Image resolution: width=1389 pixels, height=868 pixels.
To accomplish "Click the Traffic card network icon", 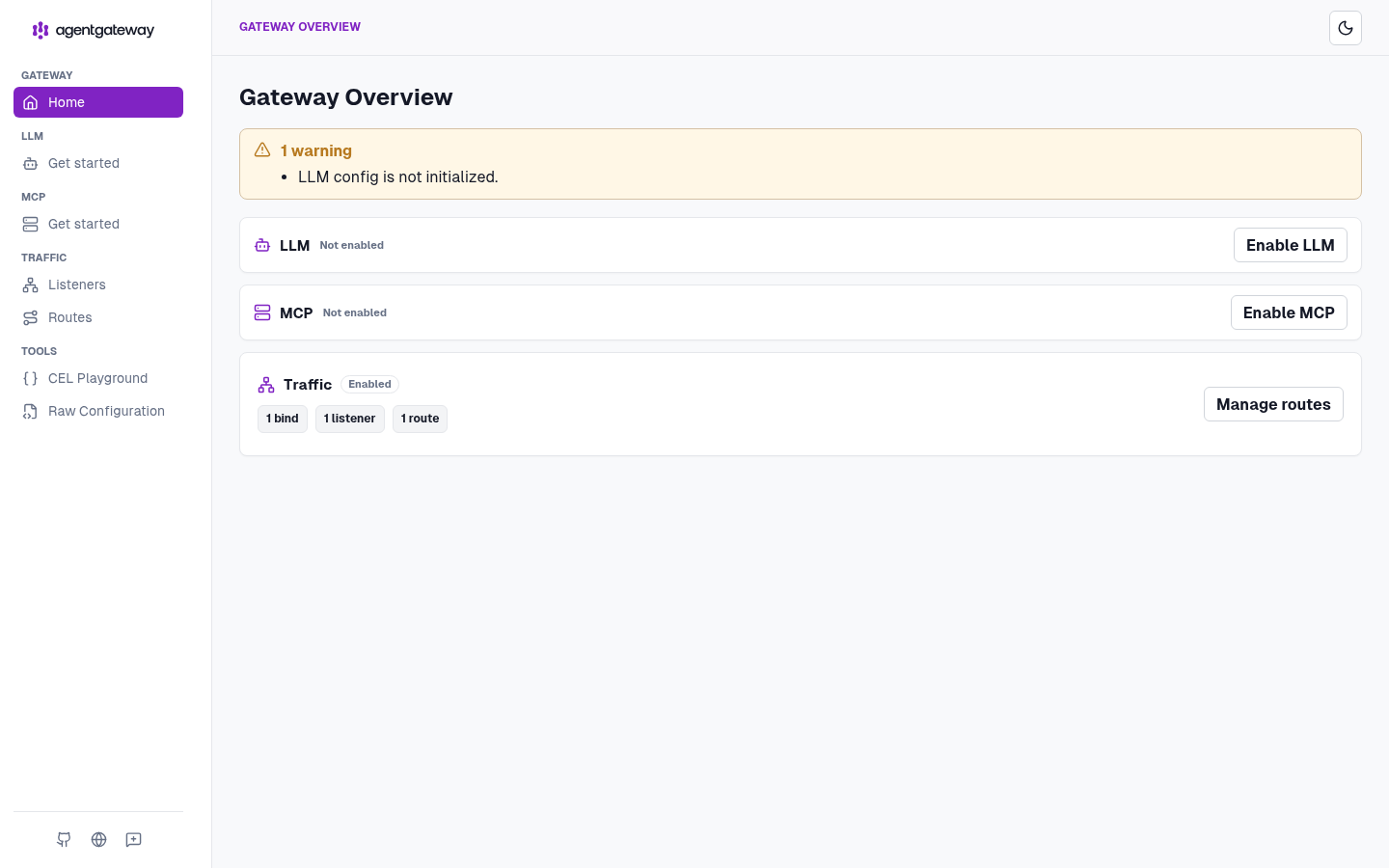I will click(x=266, y=385).
